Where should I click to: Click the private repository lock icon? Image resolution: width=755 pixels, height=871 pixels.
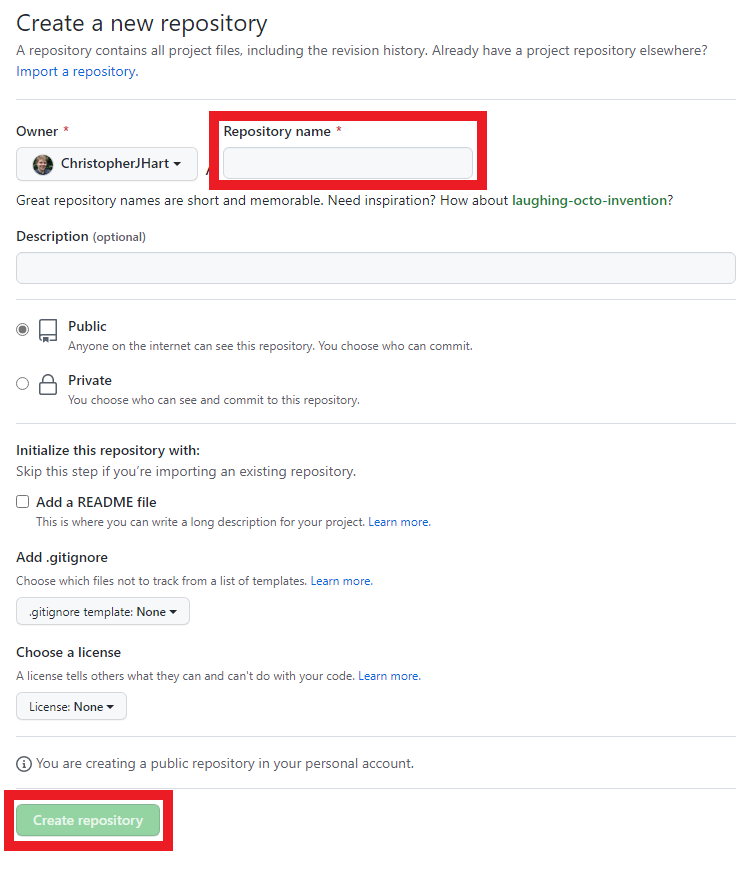pyautogui.click(x=48, y=385)
